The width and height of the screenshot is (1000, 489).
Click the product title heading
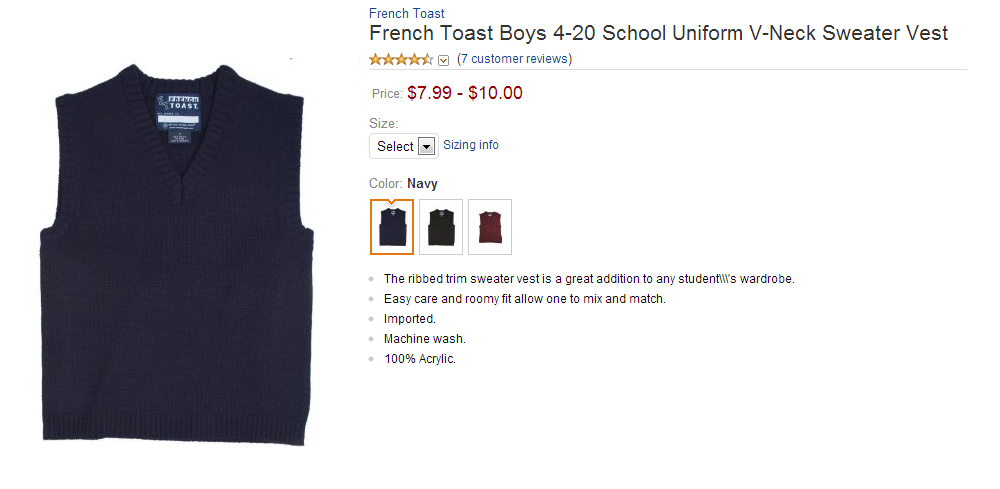click(x=658, y=34)
